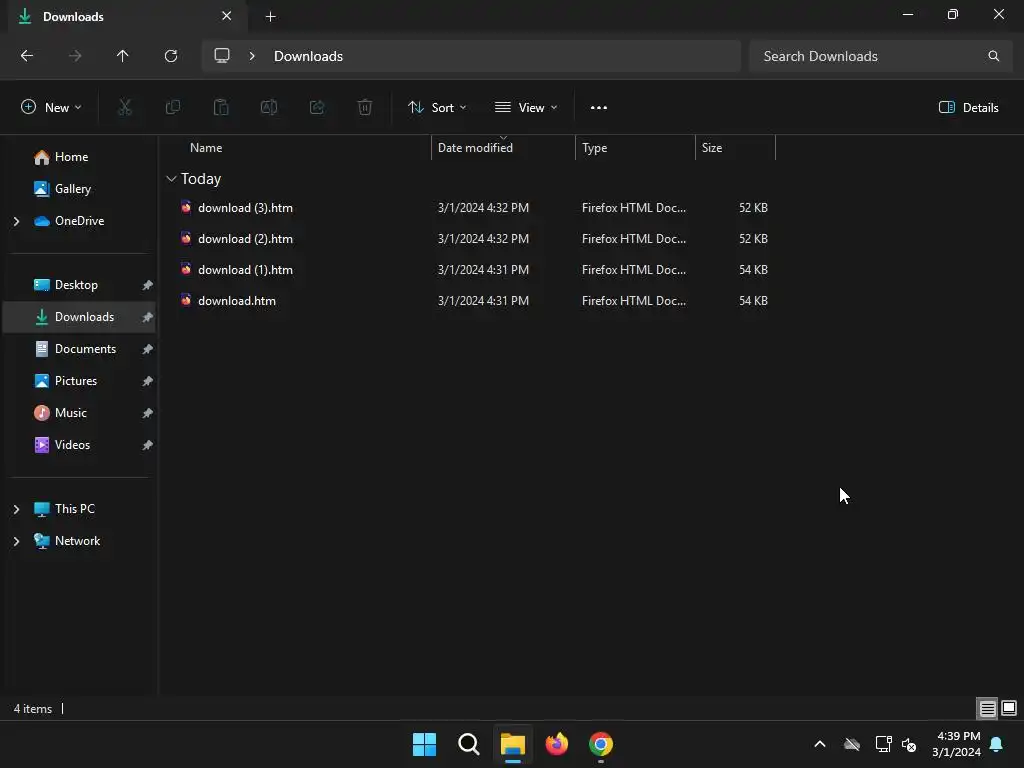Click the Search Downloads field

880,56
